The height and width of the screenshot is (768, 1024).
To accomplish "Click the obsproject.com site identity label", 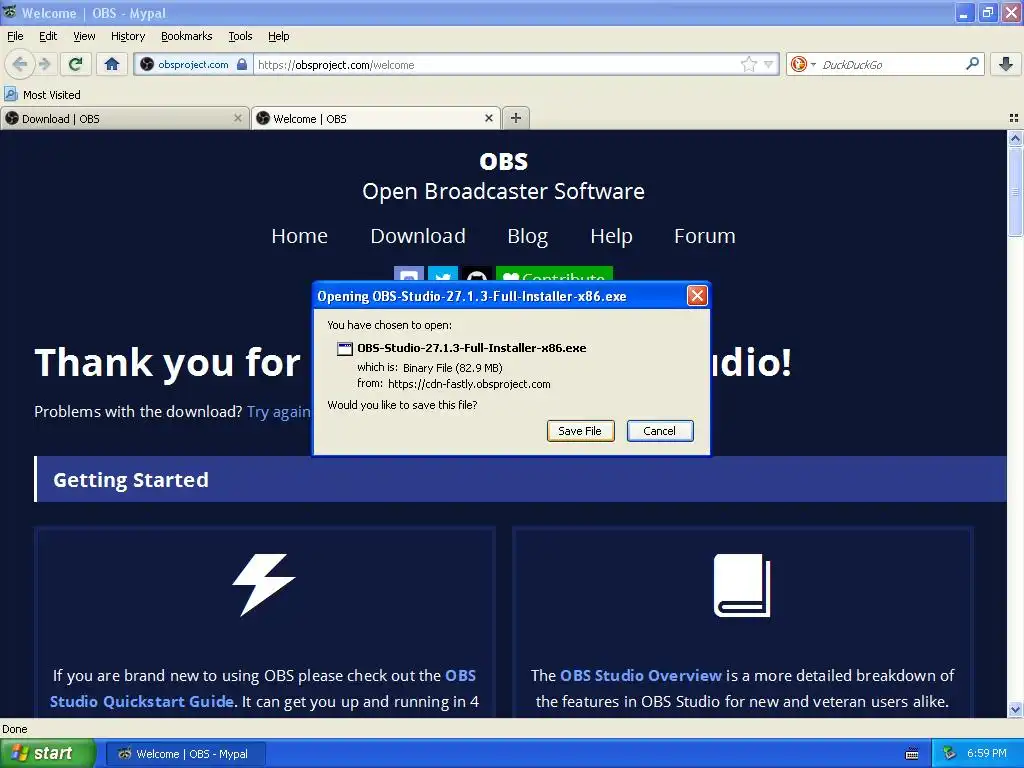I will pyautogui.click(x=193, y=64).
